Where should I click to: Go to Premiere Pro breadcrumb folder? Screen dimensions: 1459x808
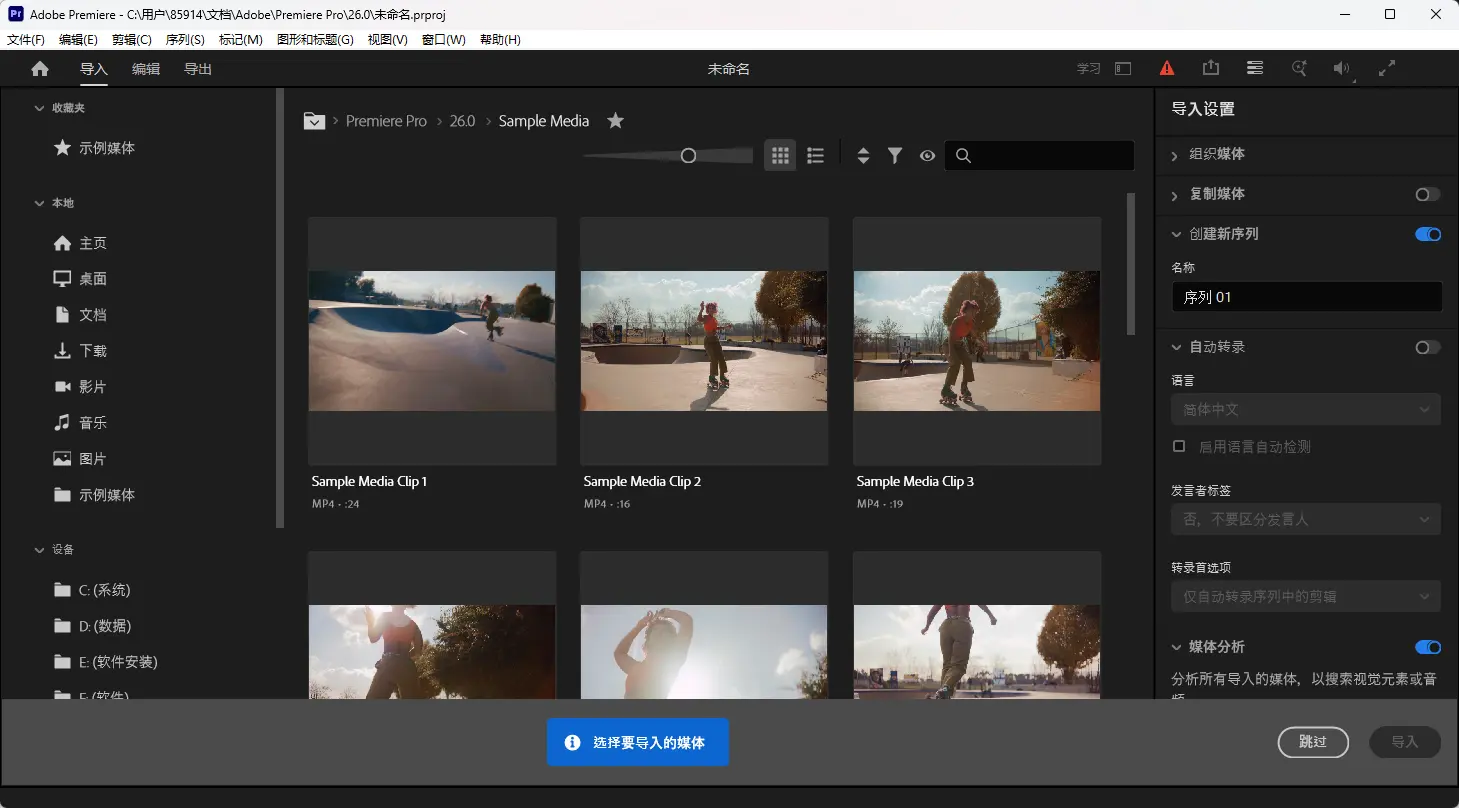tap(386, 121)
